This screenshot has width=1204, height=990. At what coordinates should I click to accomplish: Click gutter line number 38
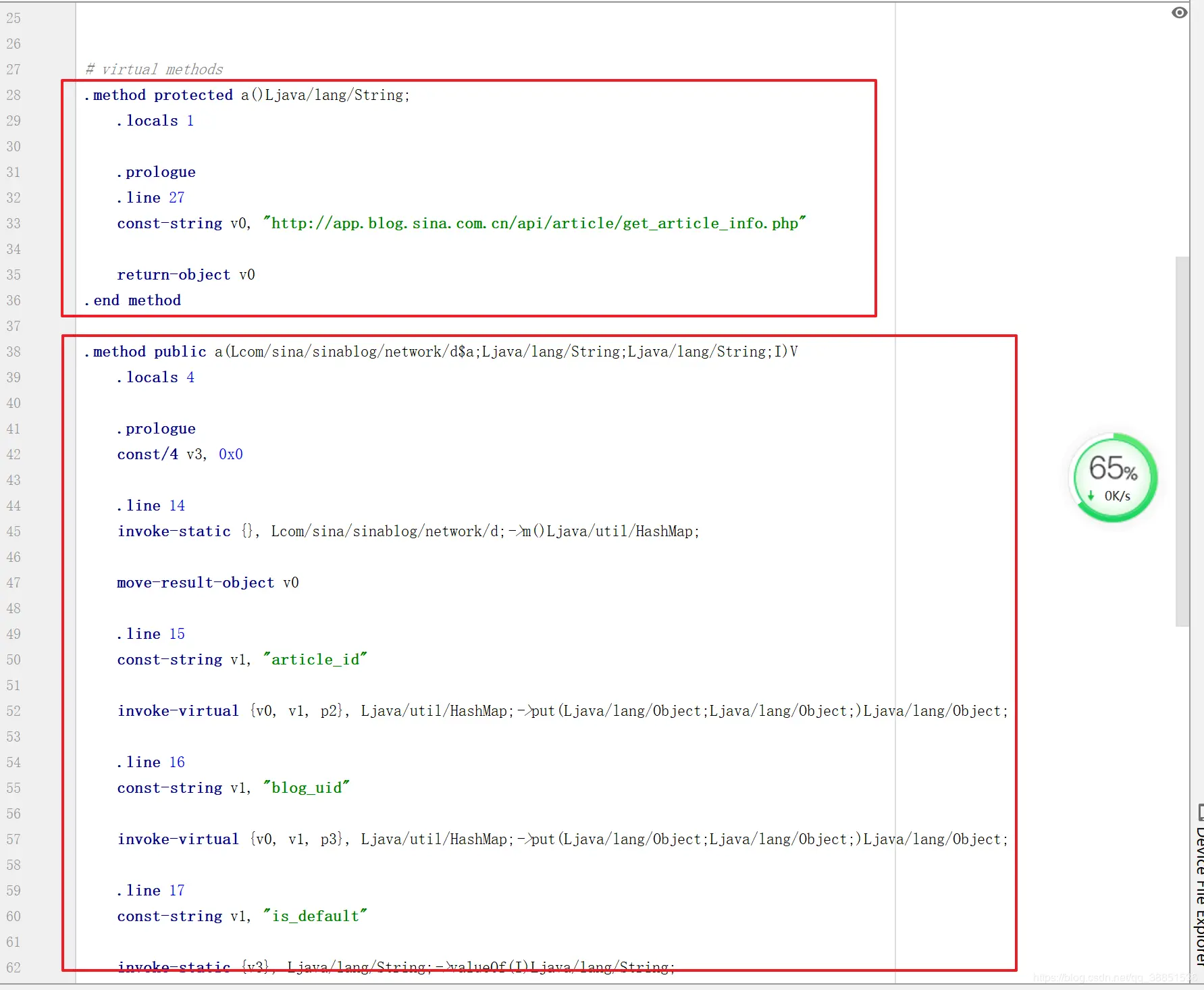point(14,352)
